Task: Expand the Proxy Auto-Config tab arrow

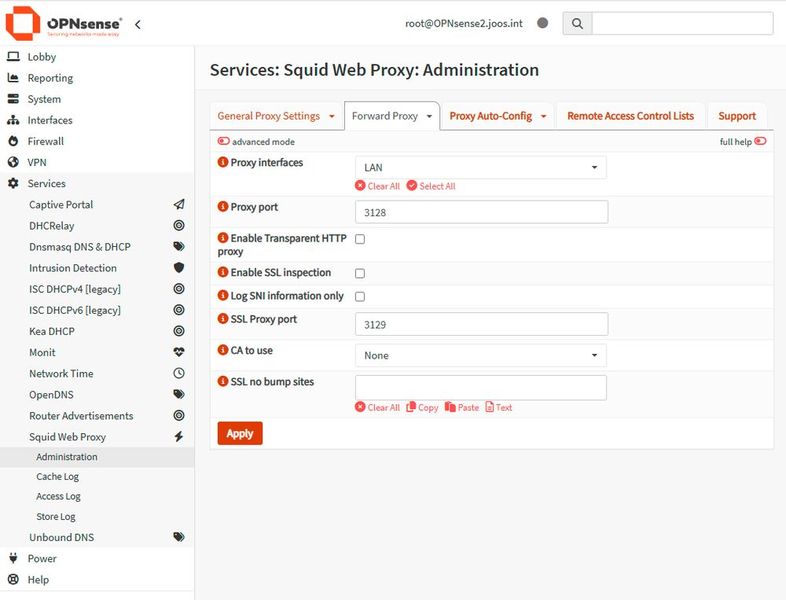Action: (543, 116)
